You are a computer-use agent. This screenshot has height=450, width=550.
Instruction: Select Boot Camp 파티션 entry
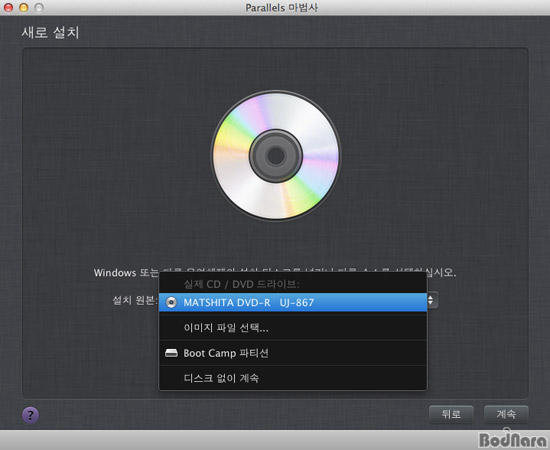(x=293, y=353)
